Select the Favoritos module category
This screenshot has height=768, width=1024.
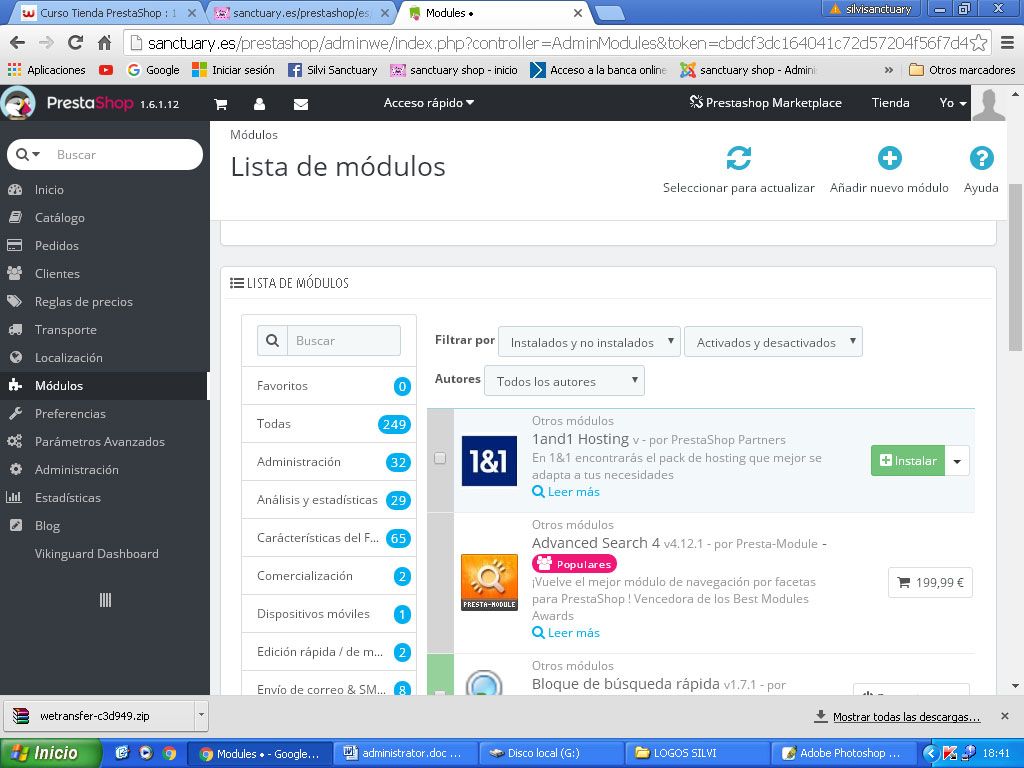[x=329, y=385]
